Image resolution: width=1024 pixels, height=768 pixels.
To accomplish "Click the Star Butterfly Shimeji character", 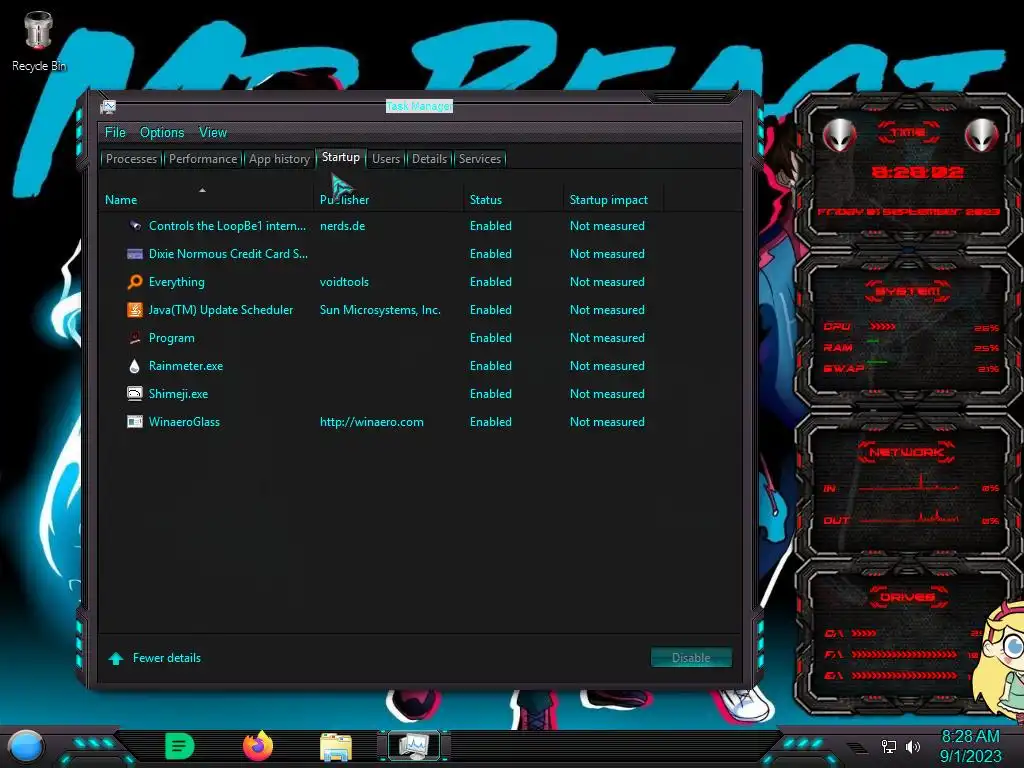I will (x=998, y=661).
